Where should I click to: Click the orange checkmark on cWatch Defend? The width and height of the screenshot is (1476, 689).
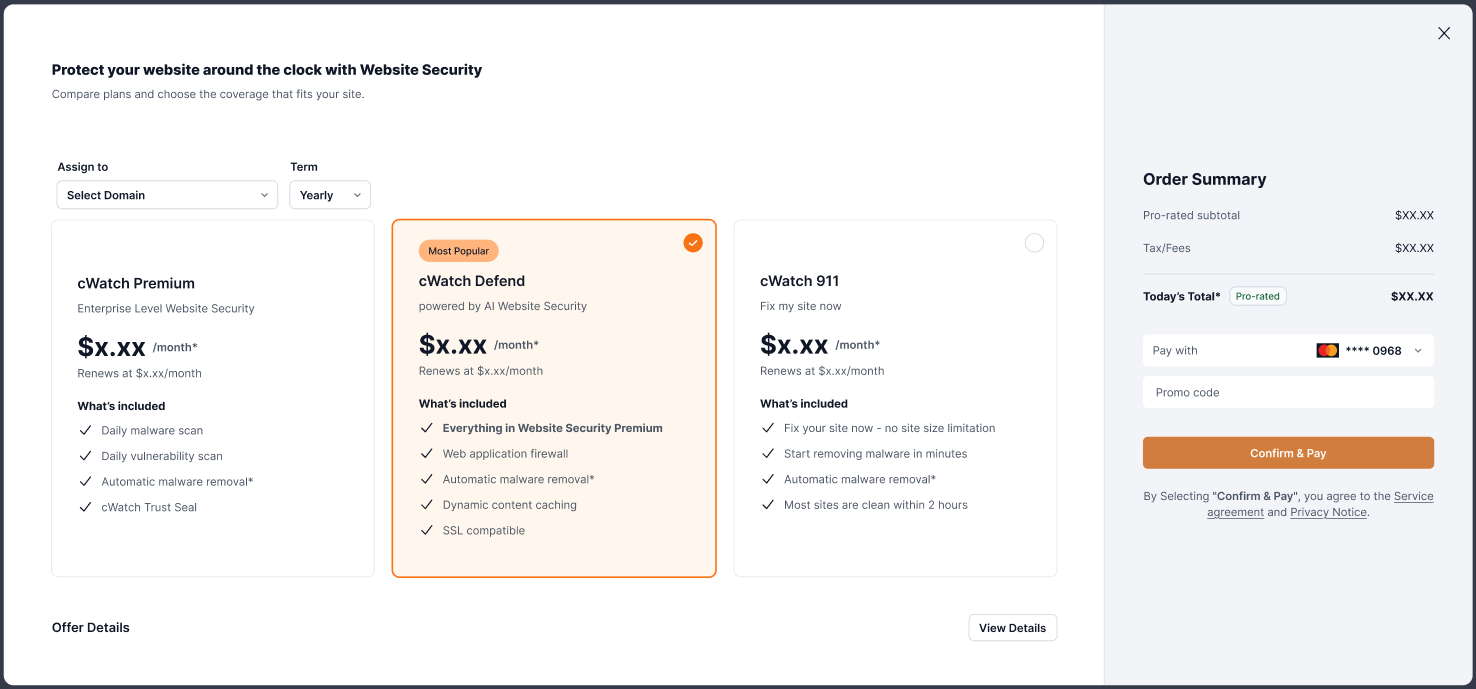pos(693,243)
